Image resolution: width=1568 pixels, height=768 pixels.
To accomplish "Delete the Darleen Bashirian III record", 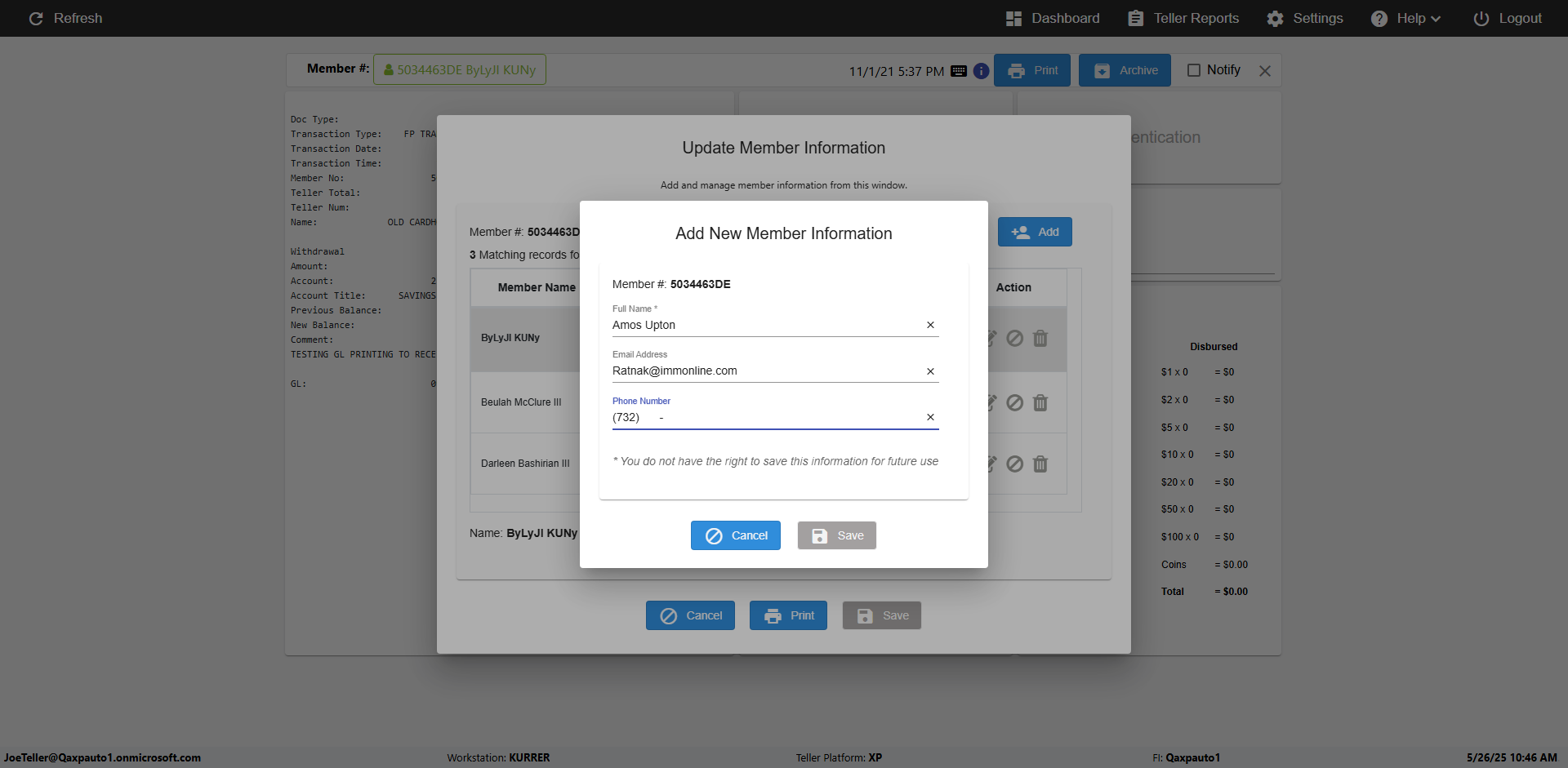I will [1040, 464].
